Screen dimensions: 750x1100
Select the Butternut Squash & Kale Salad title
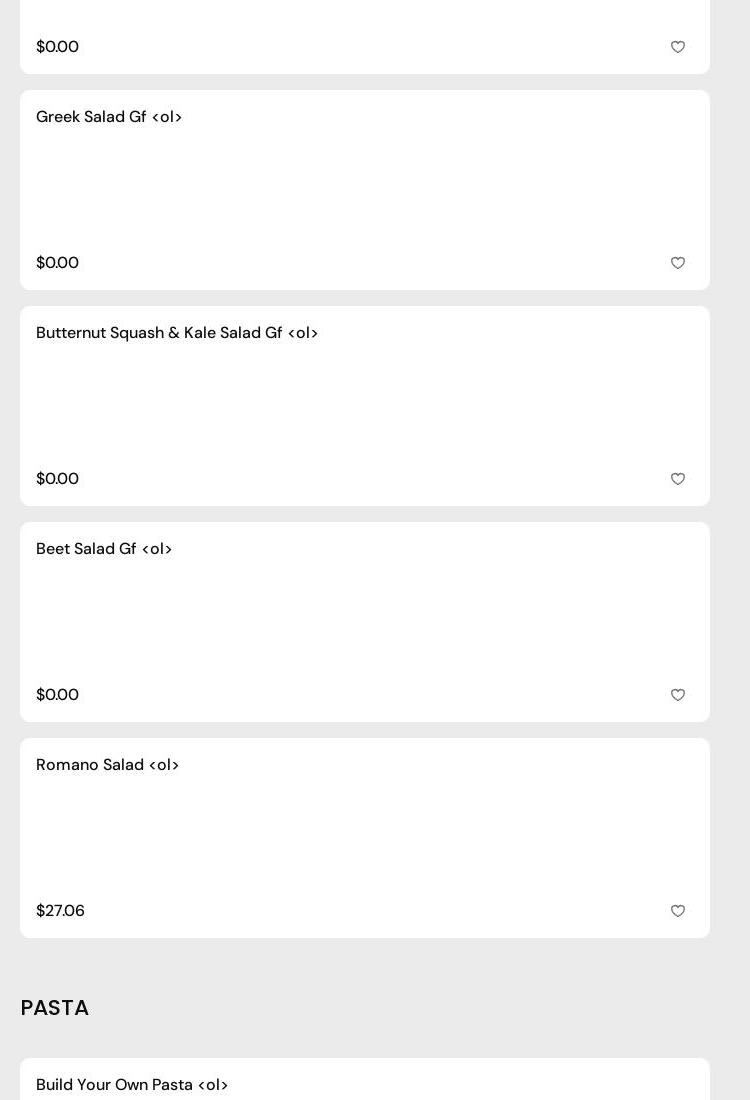point(177,333)
